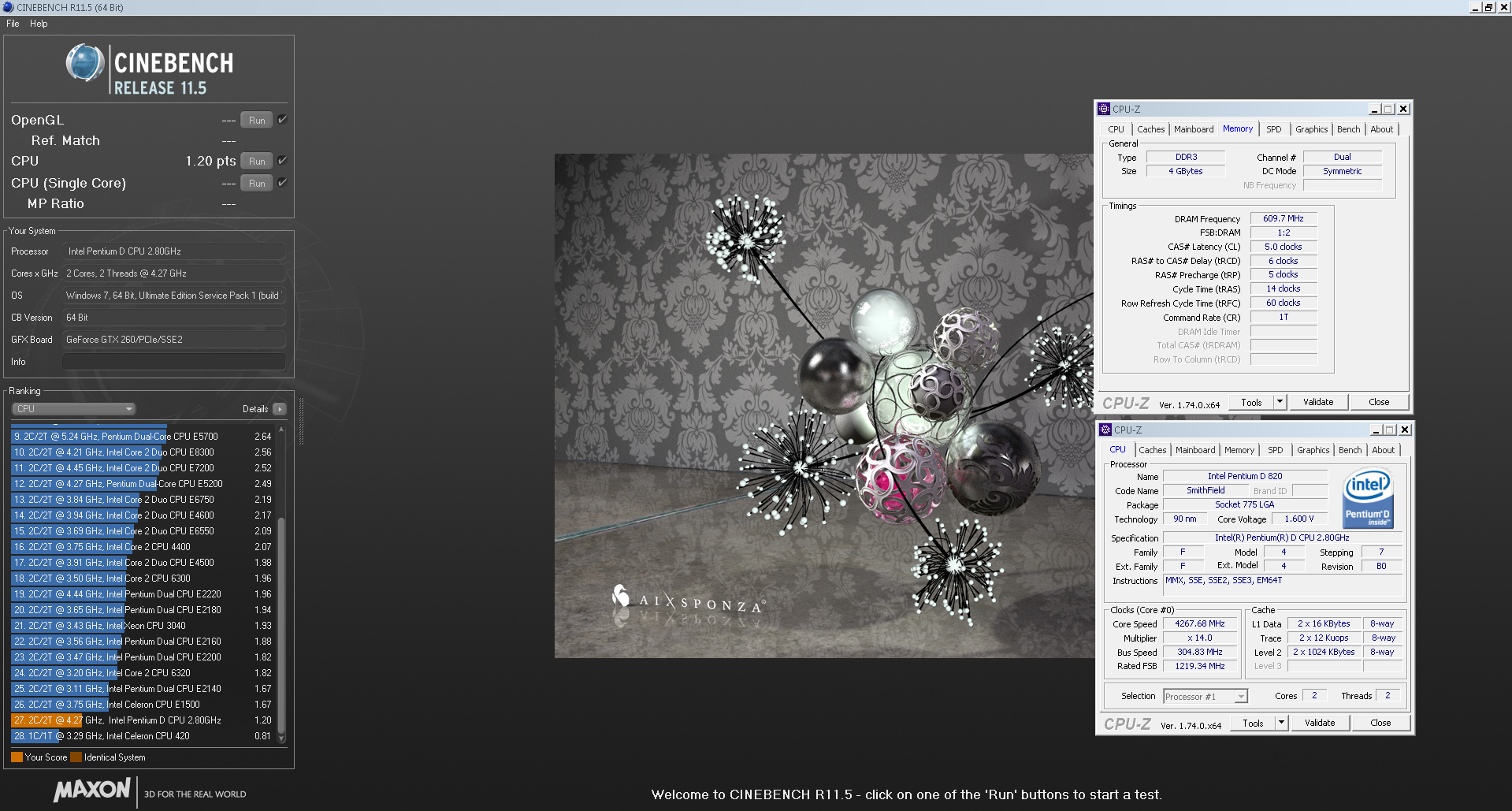The height and width of the screenshot is (811, 1512).
Task: Click the Your Score orange legend swatch
Action: click(x=17, y=757)
